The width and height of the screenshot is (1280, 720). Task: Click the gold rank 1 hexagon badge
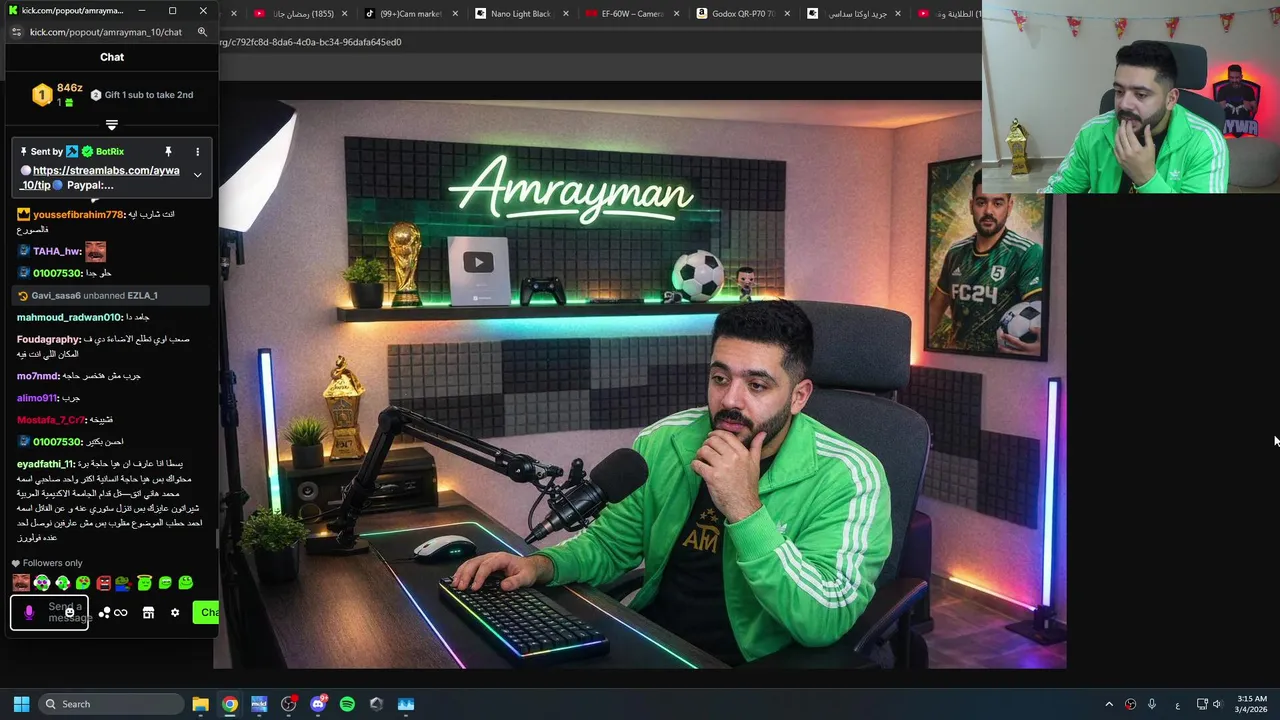coord(42,95)
